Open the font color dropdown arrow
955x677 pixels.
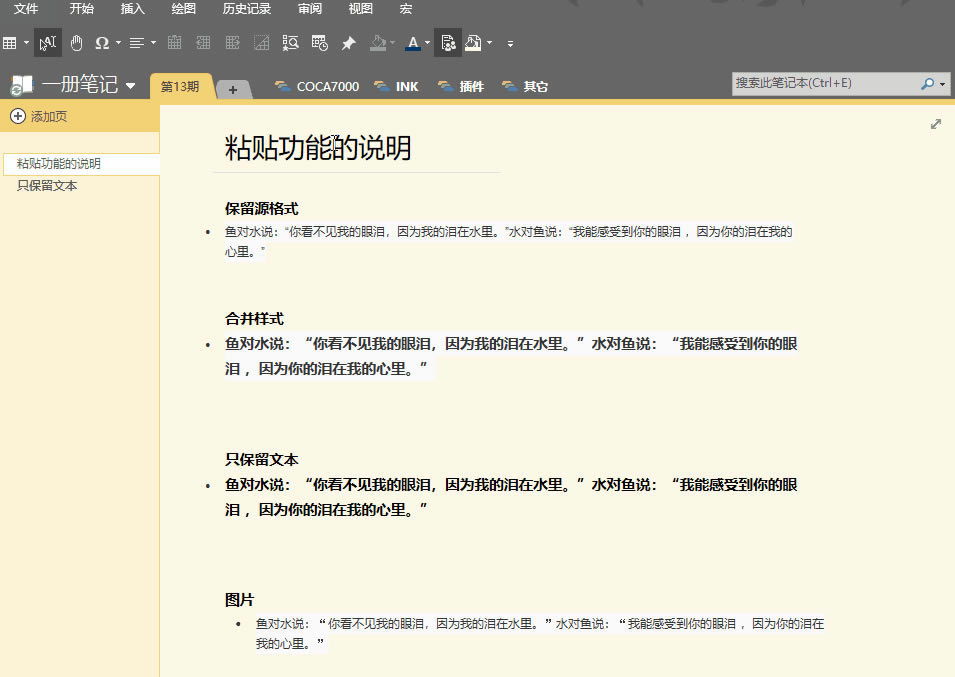tap(427, 43)
